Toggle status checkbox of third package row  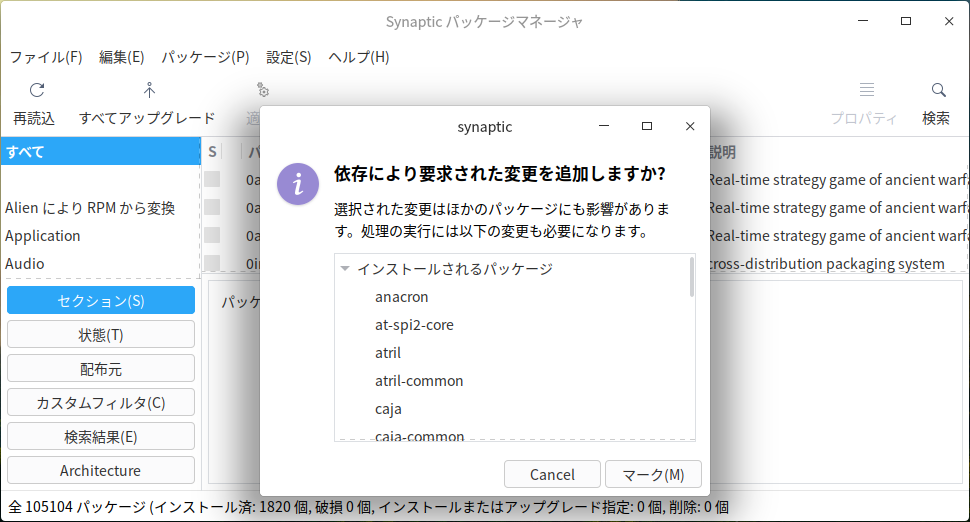(212, 235)
